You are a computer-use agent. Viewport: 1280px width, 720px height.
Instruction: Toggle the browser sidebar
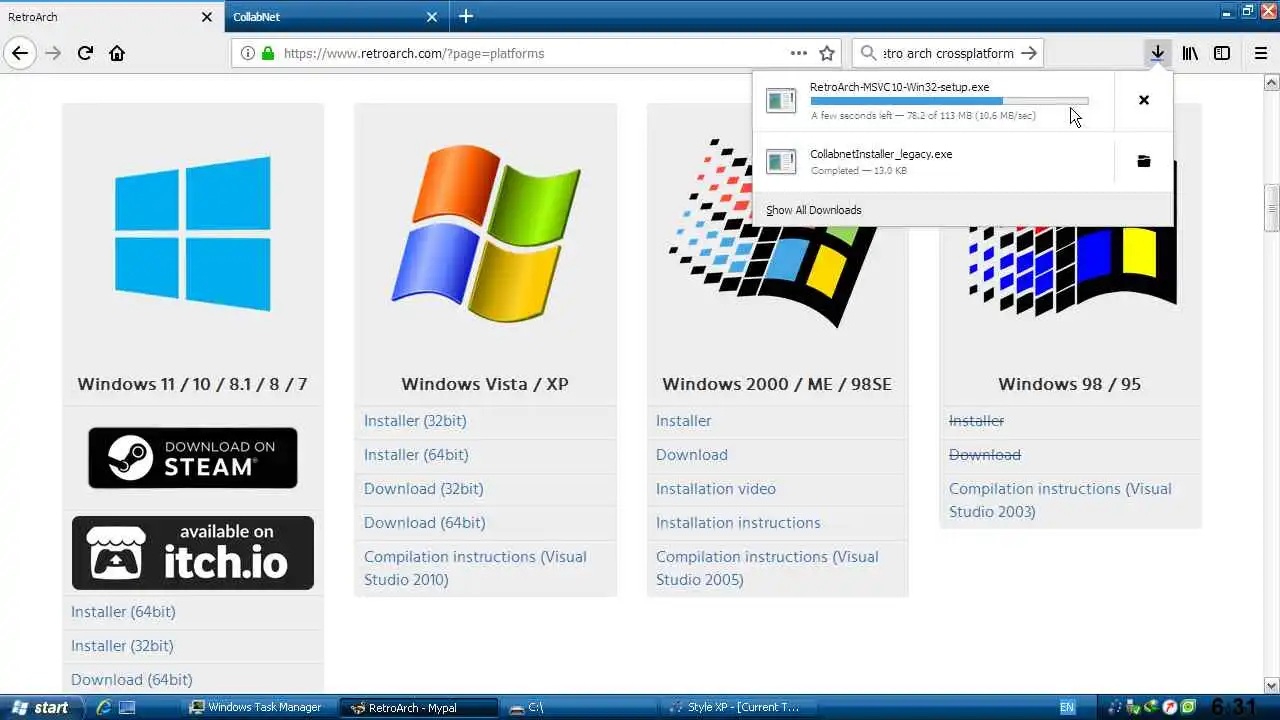pyautogui.click(x=1222, y=53)
